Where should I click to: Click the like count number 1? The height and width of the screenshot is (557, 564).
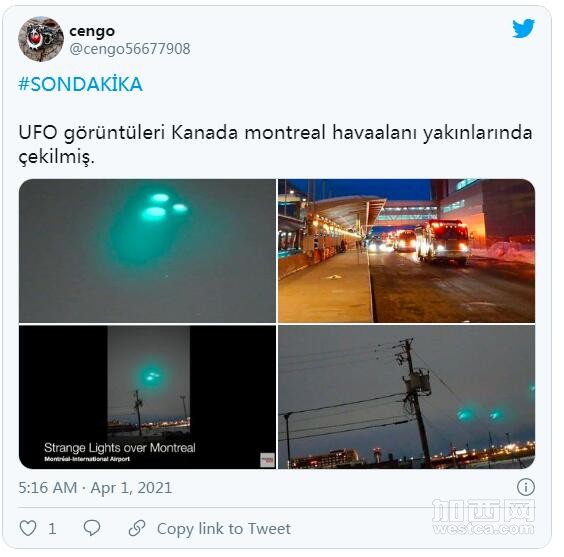pyautogui.click(x=52, y=529)
